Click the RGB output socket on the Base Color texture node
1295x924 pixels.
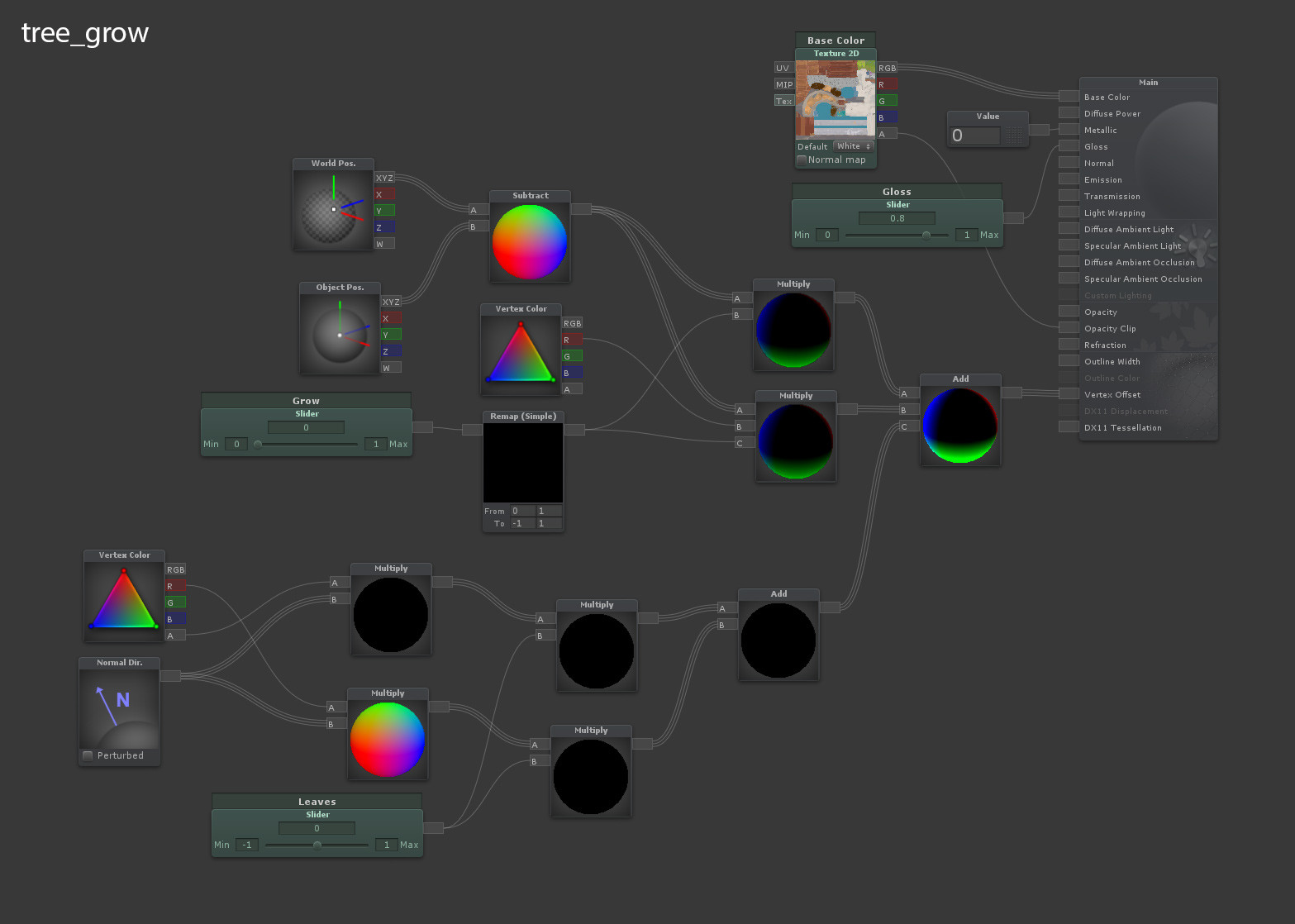886,68
